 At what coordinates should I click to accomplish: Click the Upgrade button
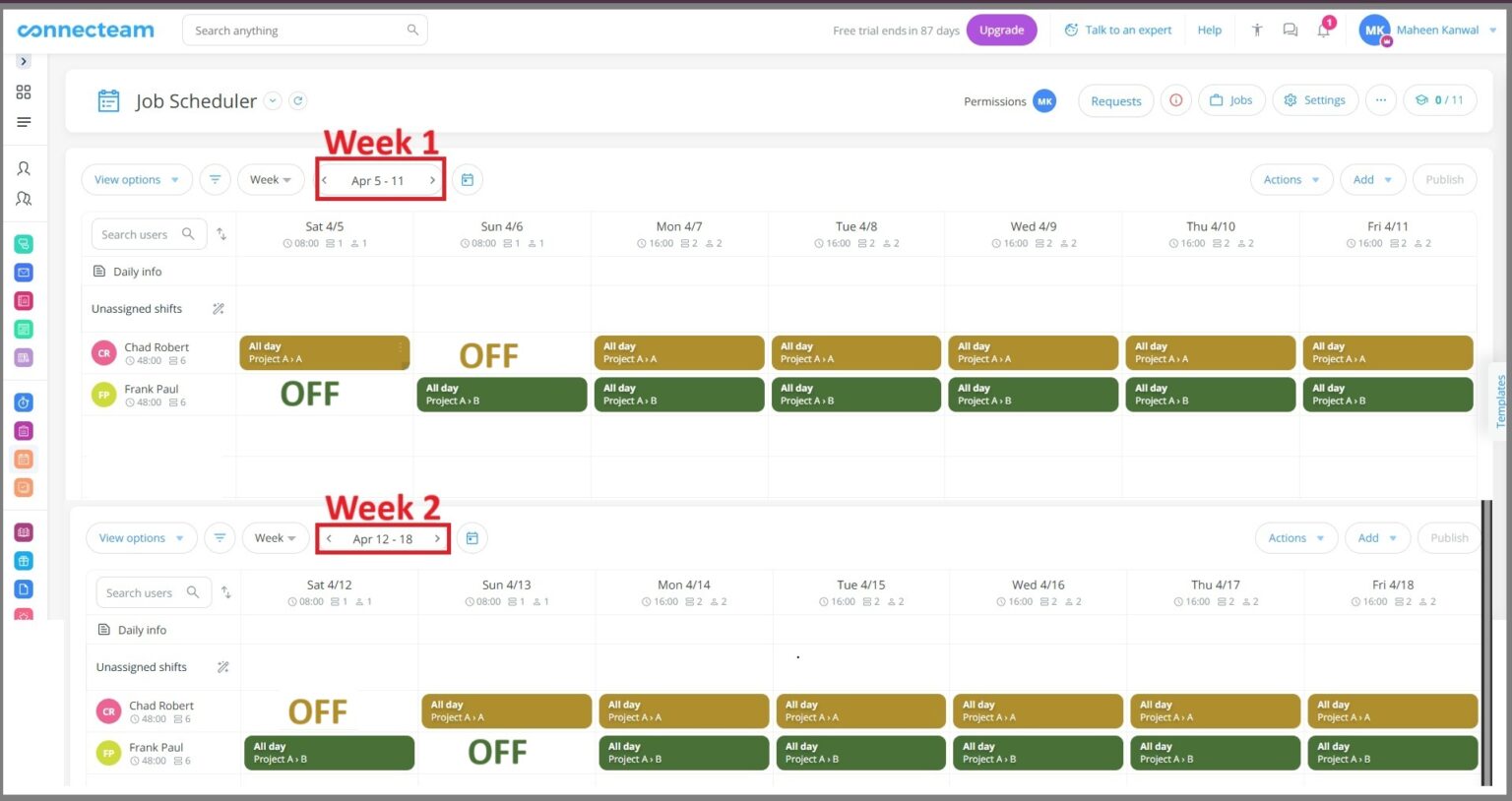[x=1002, y=30]
